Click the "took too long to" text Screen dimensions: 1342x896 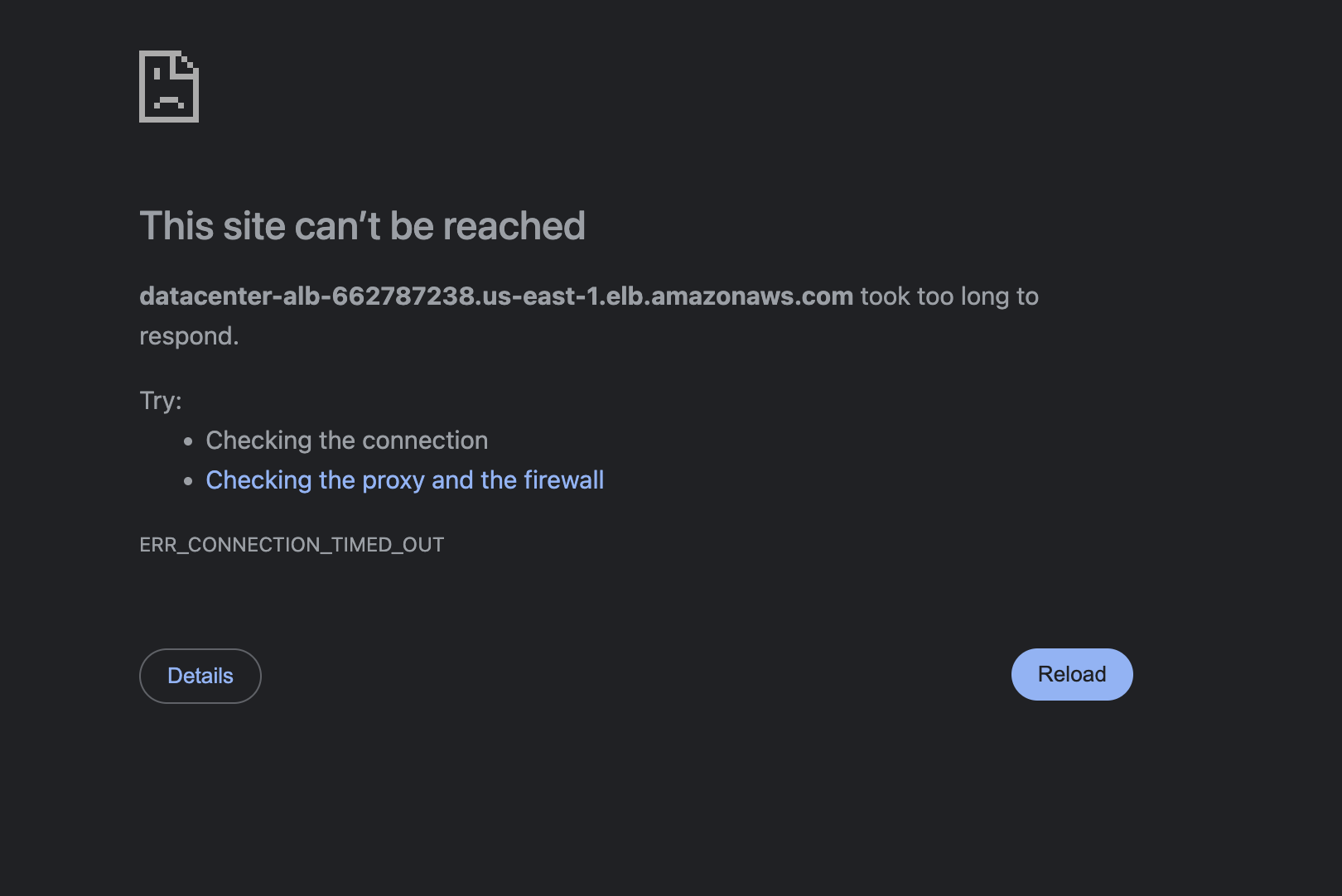click(x=949, y=296)
